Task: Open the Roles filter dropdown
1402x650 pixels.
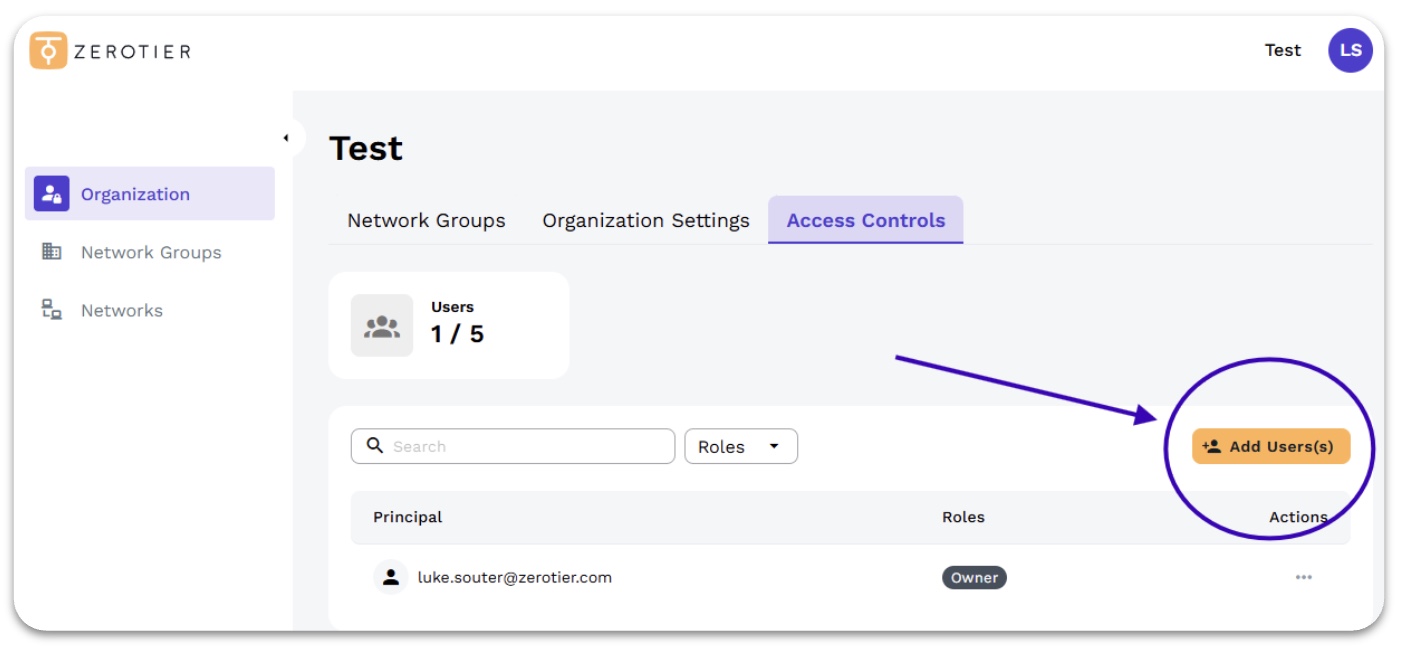Action: pyautogui.click(x=740, y=447)
